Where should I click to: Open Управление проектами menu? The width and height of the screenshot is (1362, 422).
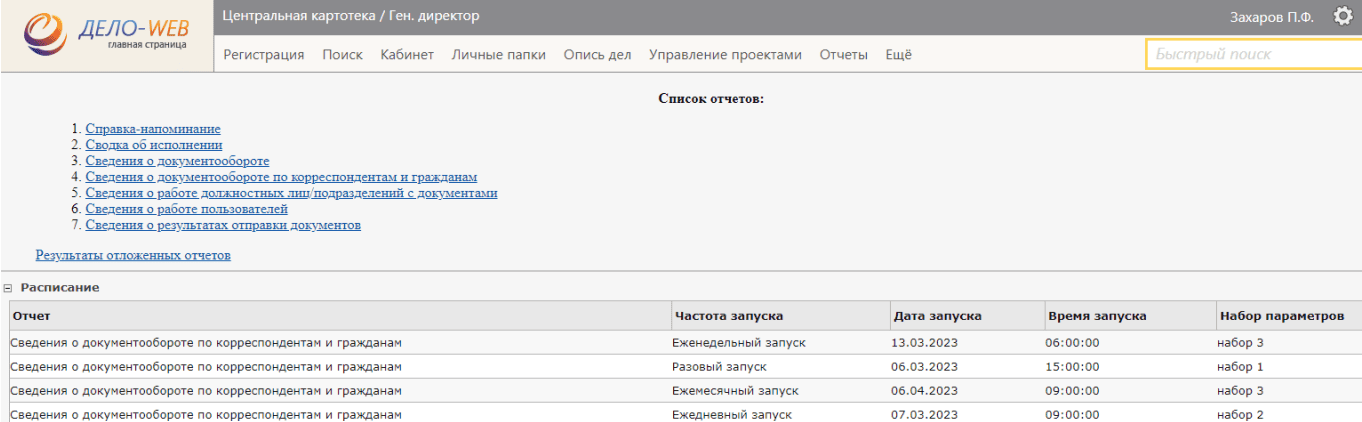725,55
